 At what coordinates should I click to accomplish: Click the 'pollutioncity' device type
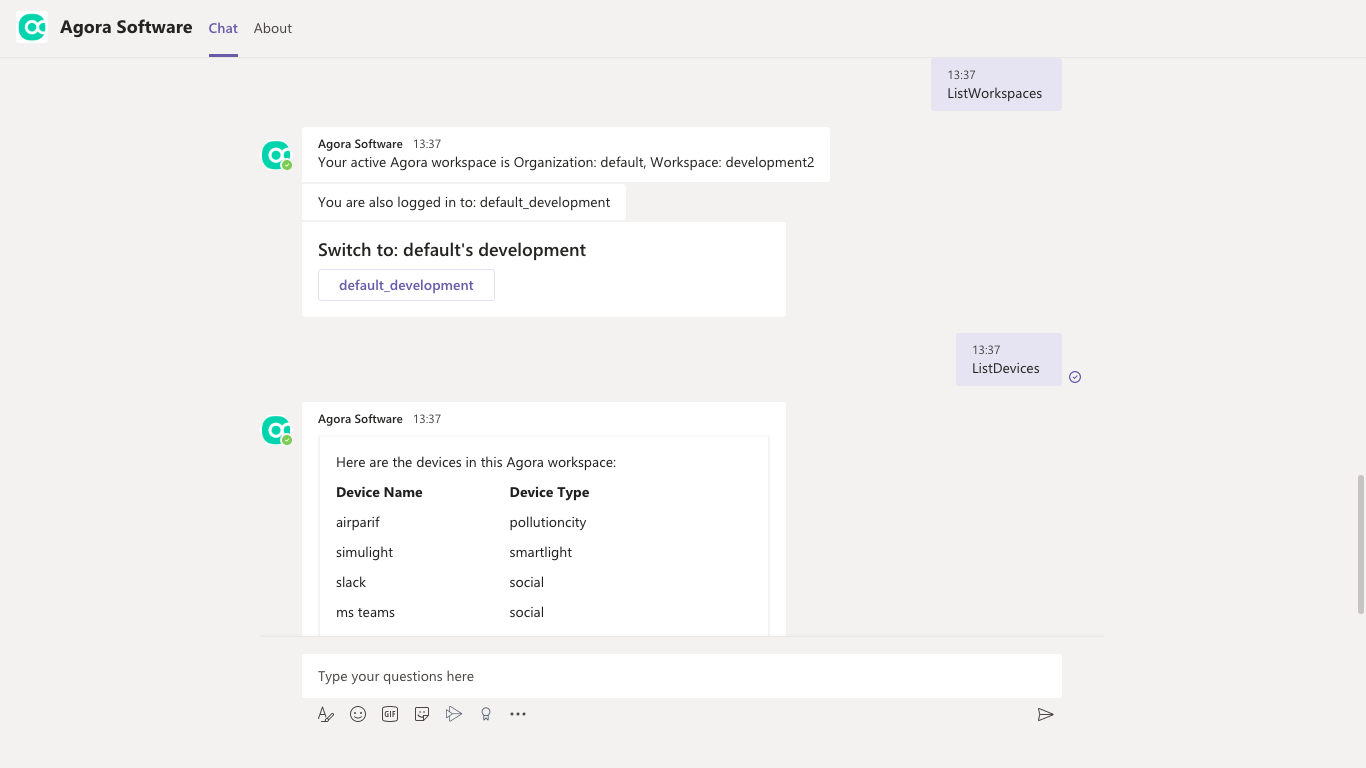tap(548, 522)
